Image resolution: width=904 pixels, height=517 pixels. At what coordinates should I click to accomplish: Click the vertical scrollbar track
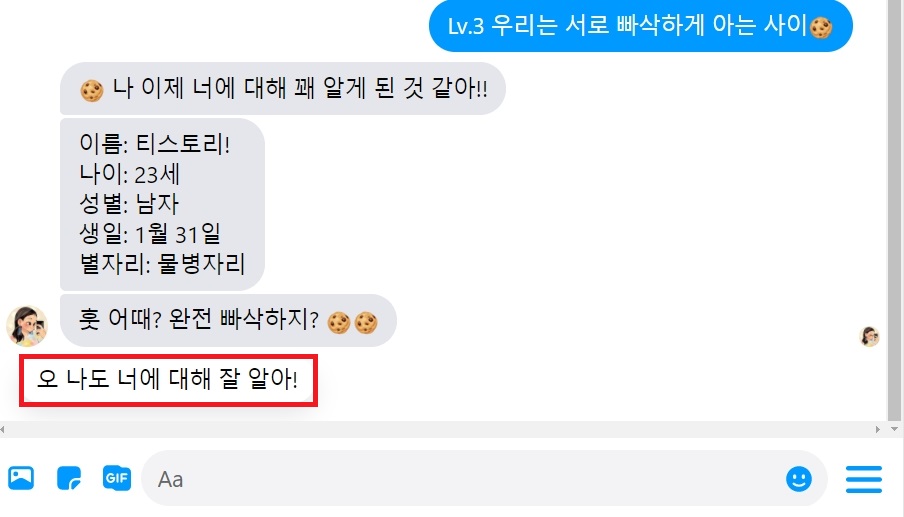point(894,210)
